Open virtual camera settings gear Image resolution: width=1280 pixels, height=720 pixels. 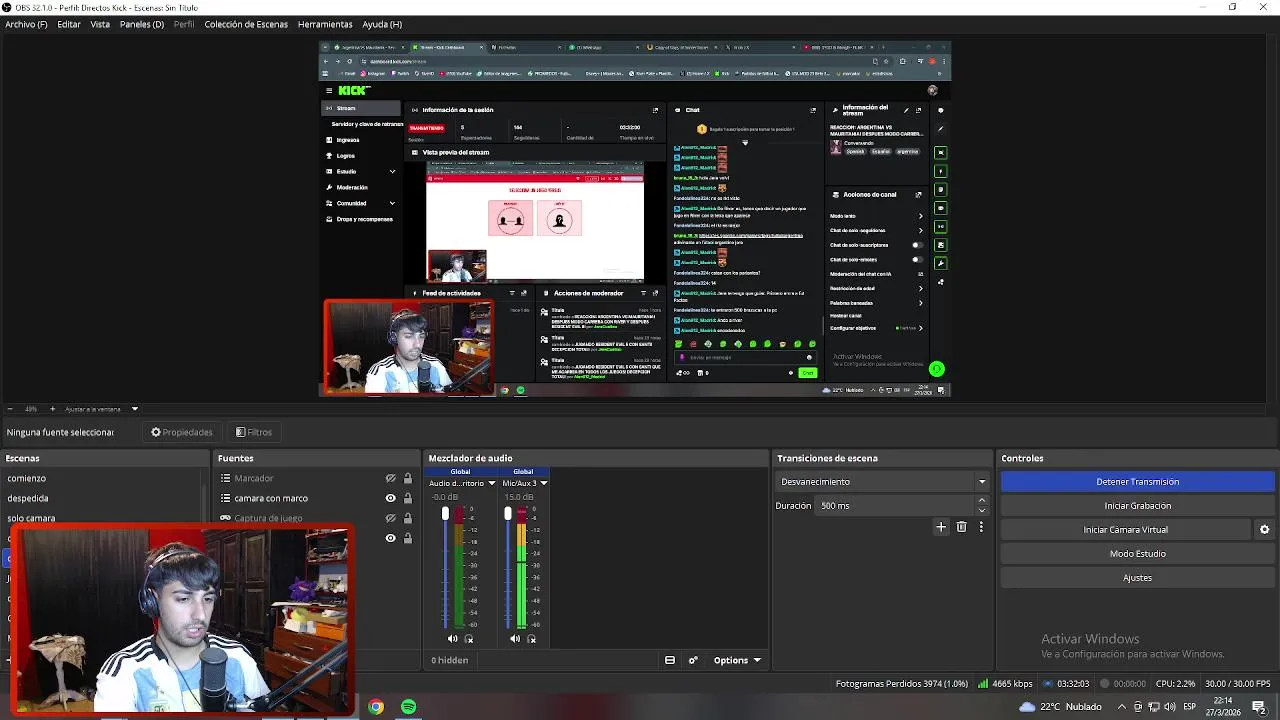pyautogui.click(x=1264, y=530)
